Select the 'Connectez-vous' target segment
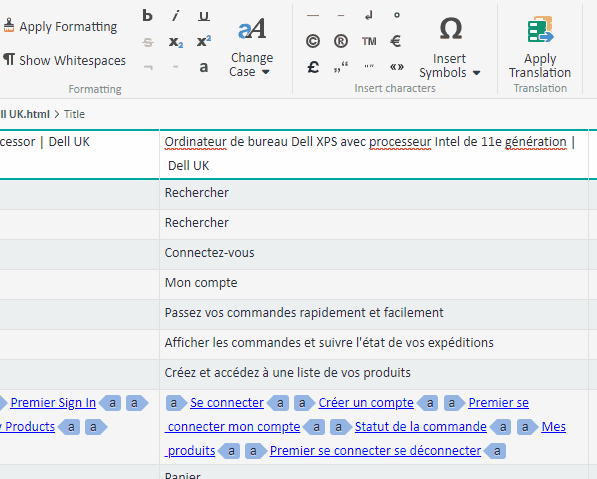Image resolution: width=597 pixels, height=479 pixels. pyautogui.click(x=374, y=253)
